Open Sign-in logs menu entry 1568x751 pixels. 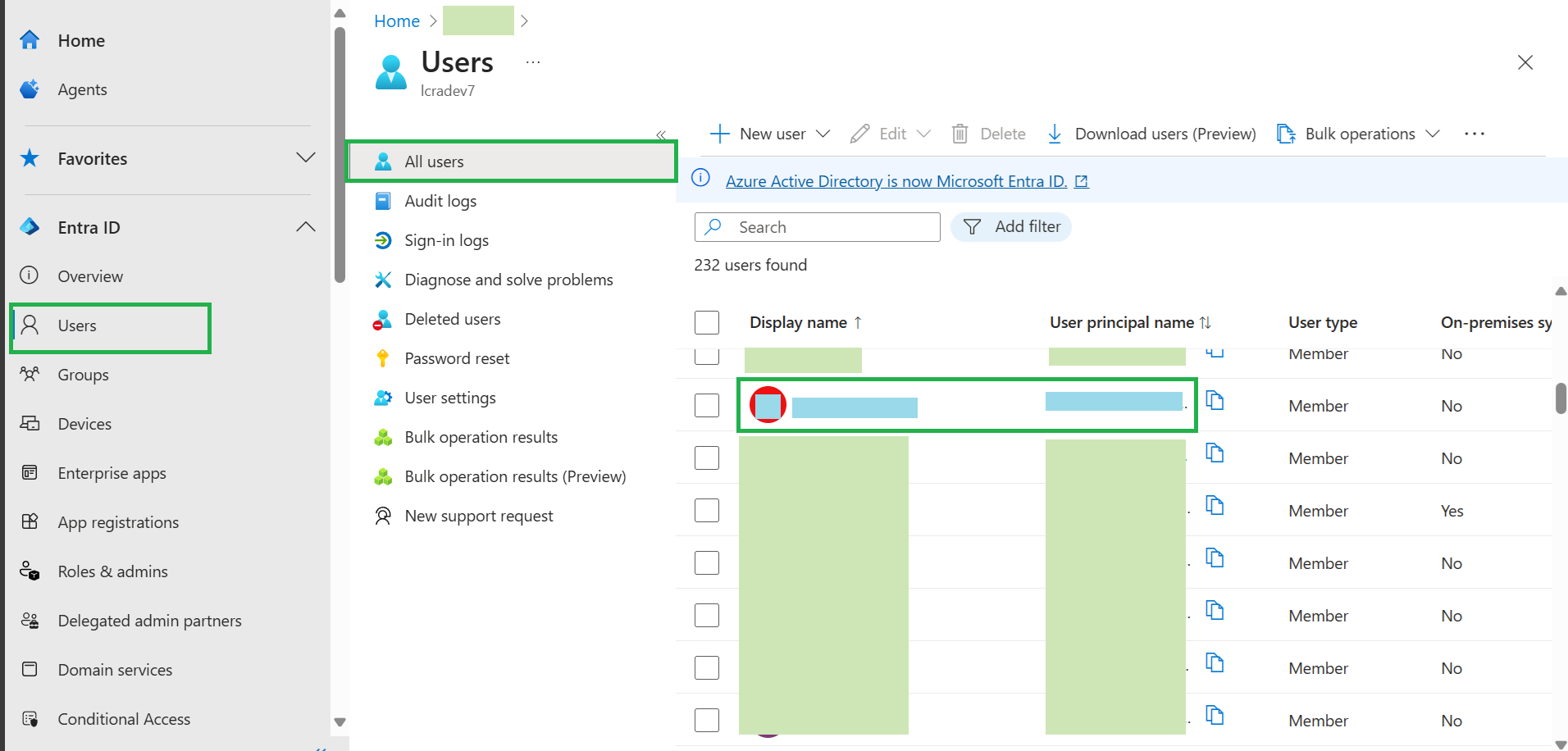click(446, 240)
